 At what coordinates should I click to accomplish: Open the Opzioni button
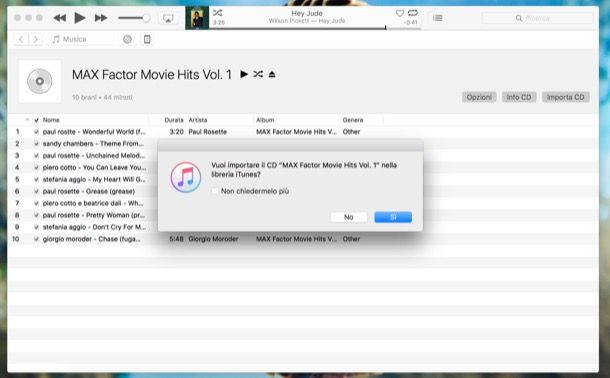[x=479, y=97]
